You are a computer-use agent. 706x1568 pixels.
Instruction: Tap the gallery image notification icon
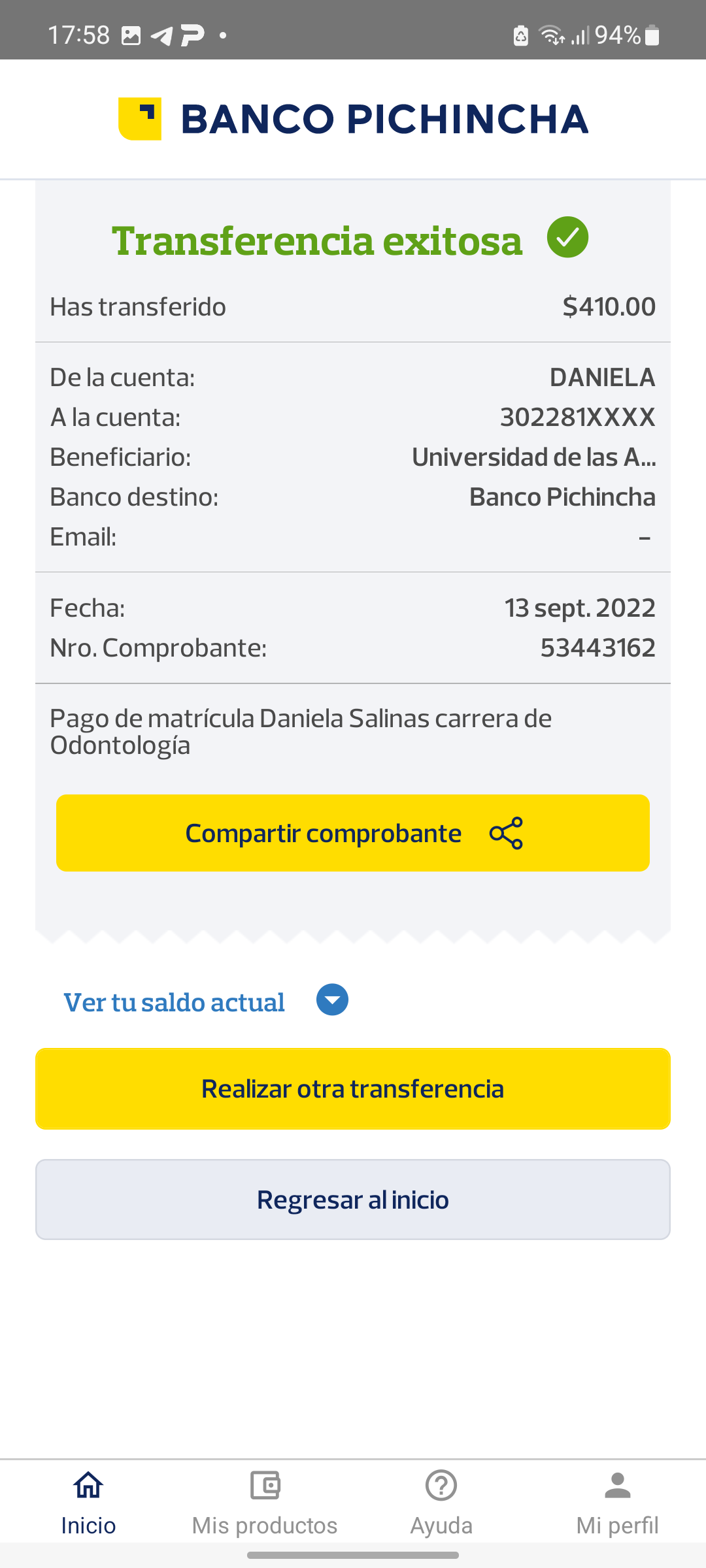pyautogui.click(x=131, y=35)
